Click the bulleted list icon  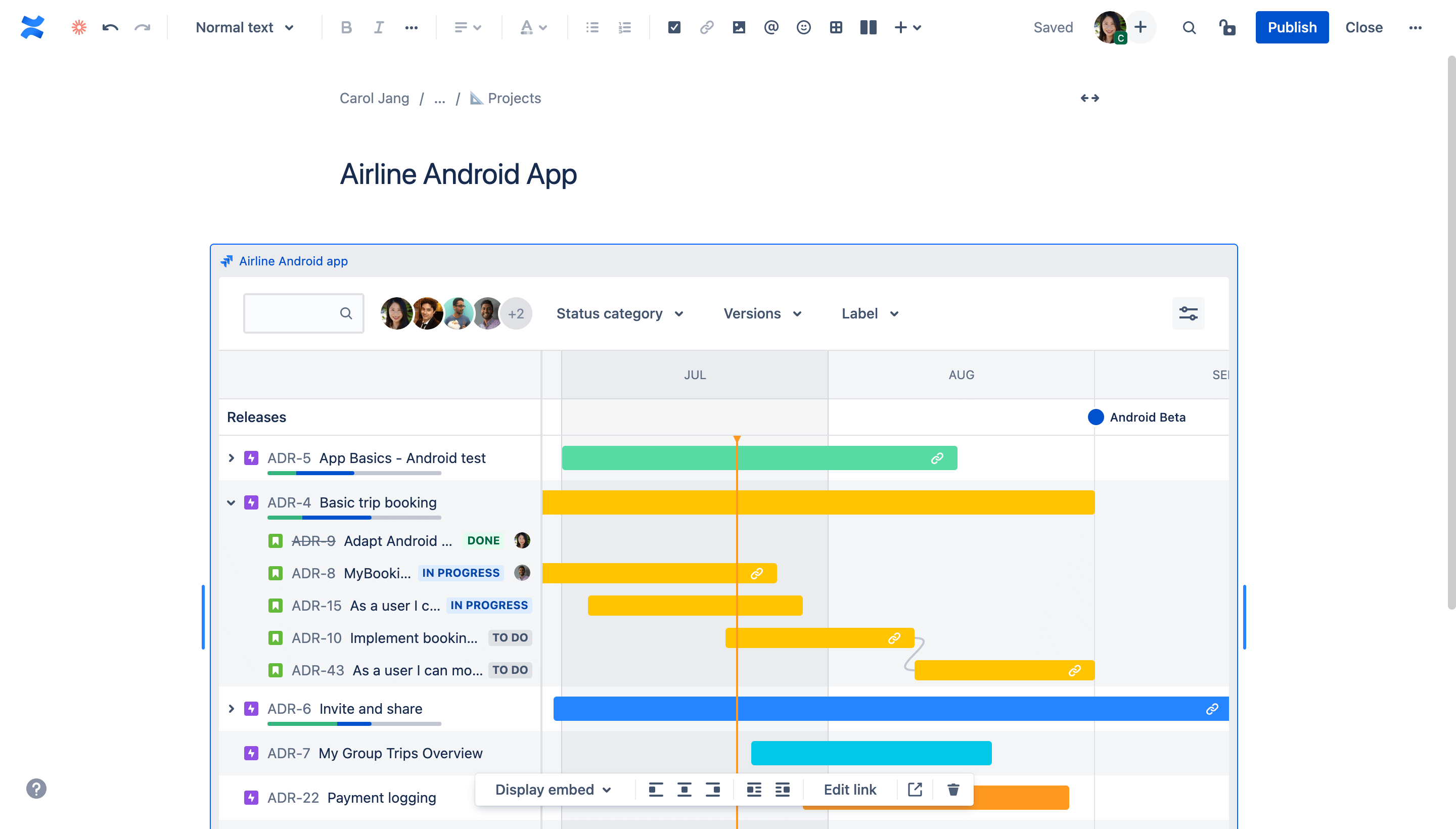[x=592, y=27]
